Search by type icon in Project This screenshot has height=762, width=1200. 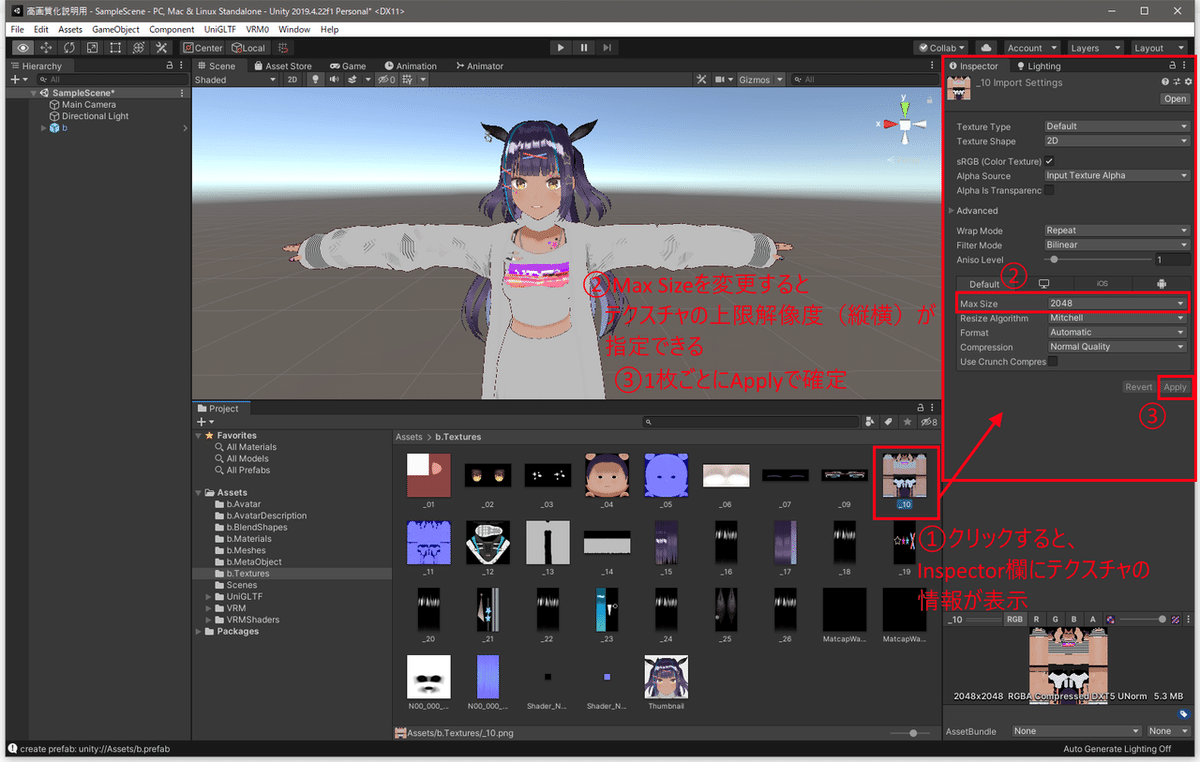click(x=869, y=422)
